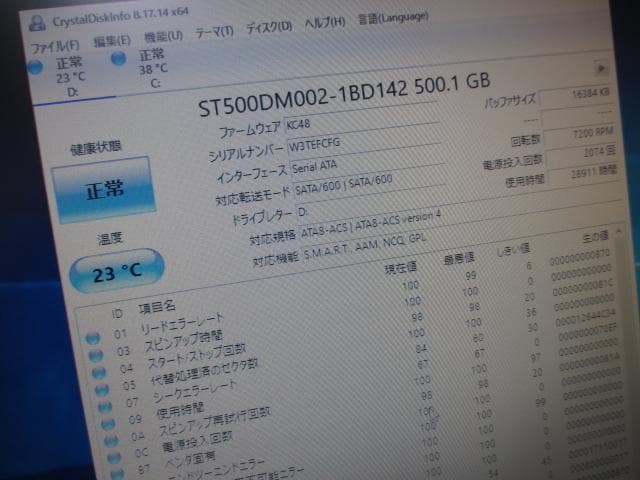The height and width of the screenshot is (480, 640).
Task: Click the 生の値 column header
Action: click(595, 237)
